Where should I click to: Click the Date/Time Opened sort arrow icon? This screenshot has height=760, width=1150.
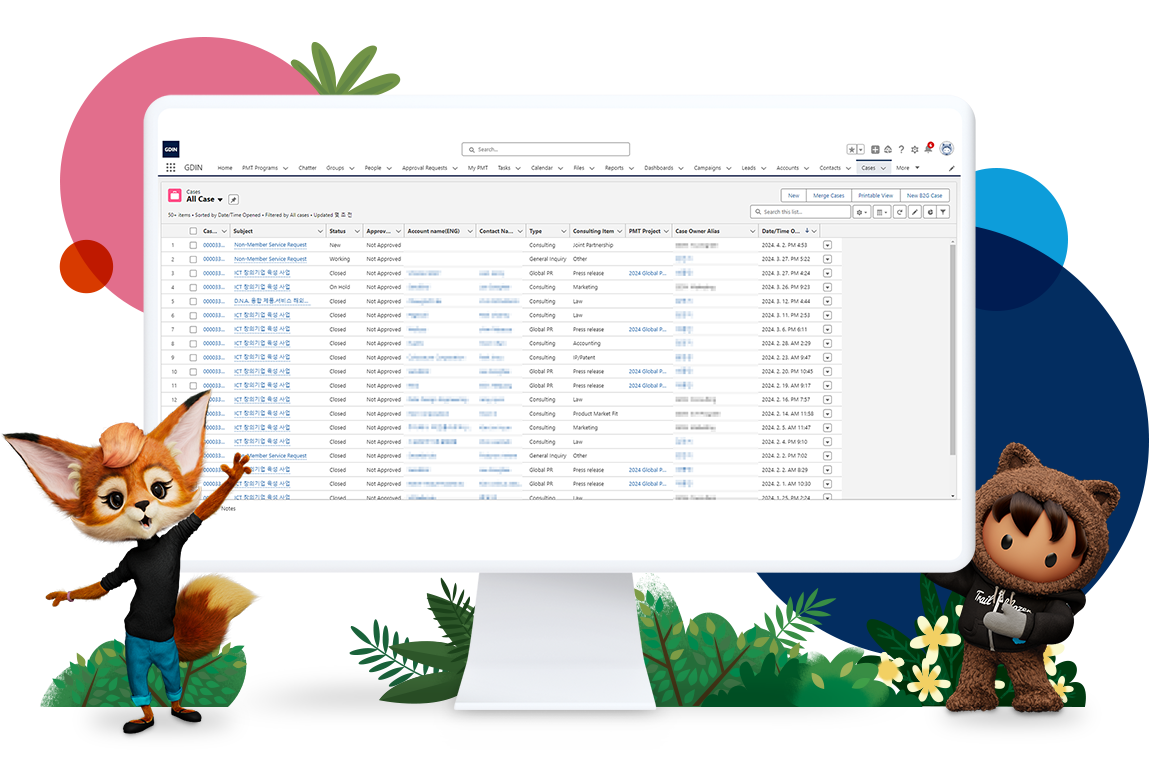coord(807,230)
